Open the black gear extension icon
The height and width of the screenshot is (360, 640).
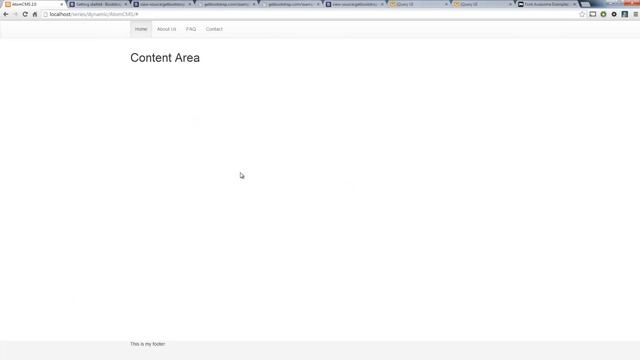pyautogui.click(x=614, y=14)
